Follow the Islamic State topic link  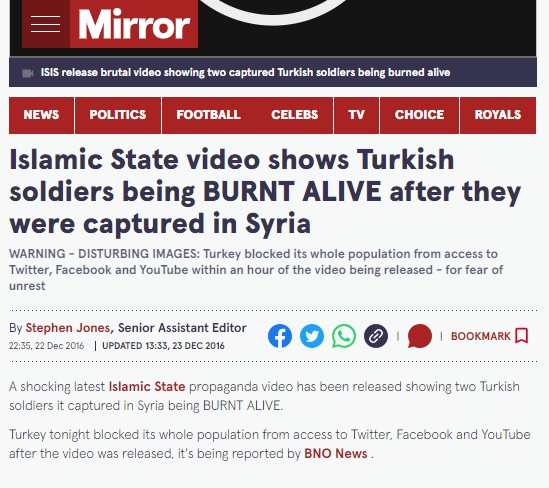[147, 387]
